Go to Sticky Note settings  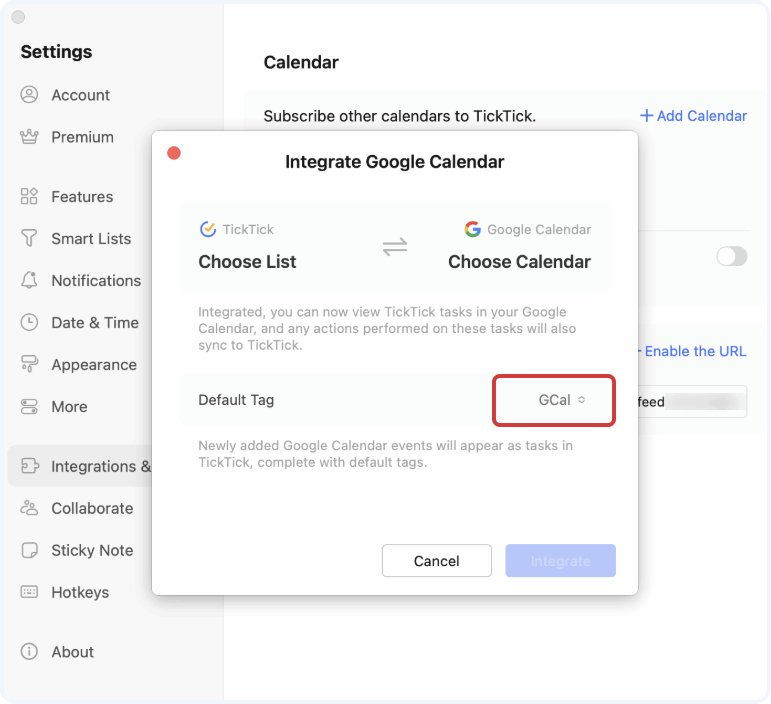(91, 550)
